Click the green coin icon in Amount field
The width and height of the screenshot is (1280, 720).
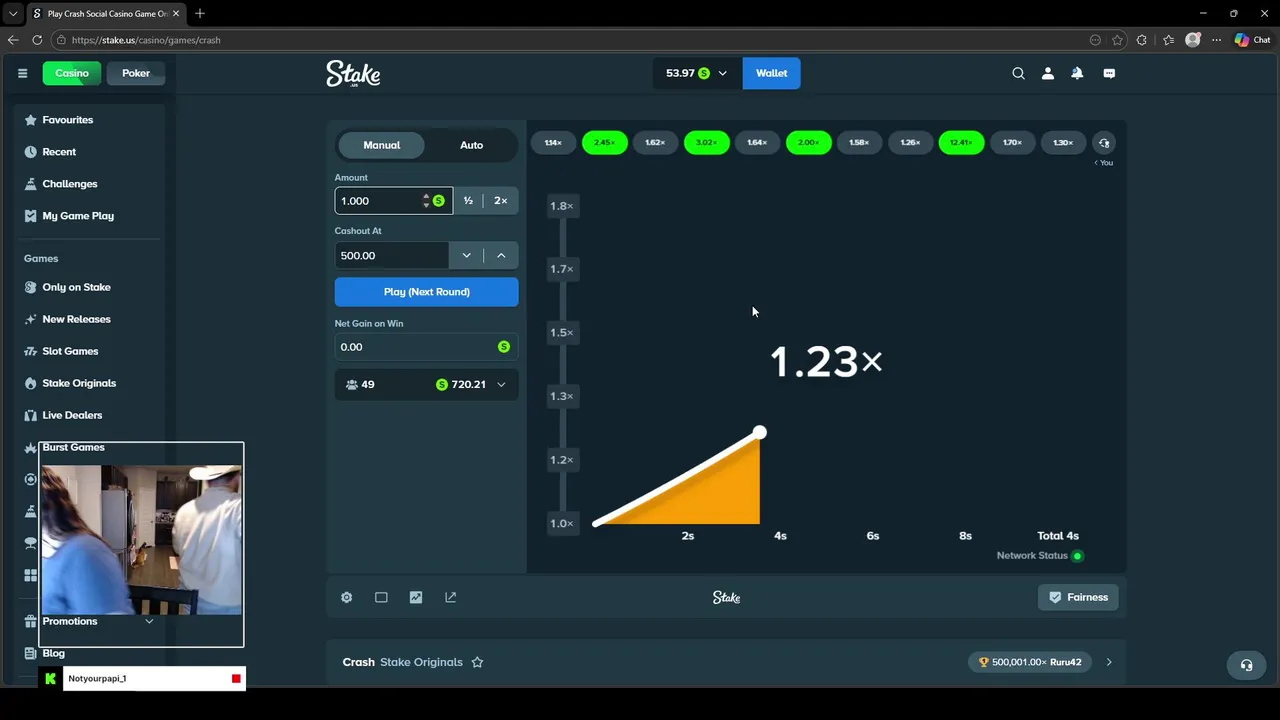point(438,201)
